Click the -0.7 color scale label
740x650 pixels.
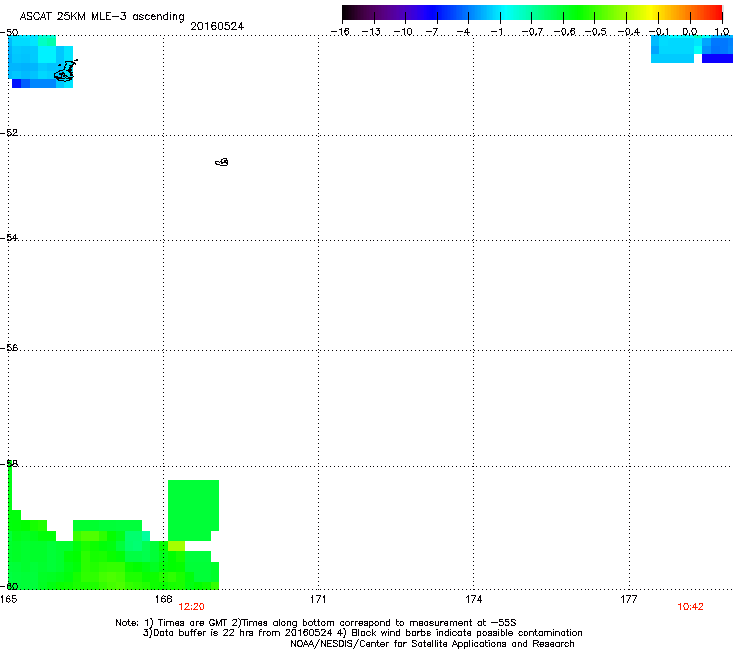[x=532, y=32]
